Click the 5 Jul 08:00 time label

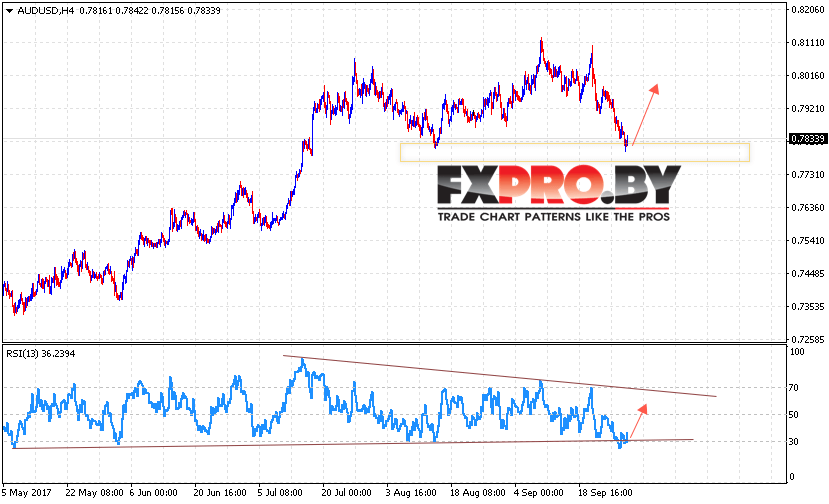pos(280,493)
